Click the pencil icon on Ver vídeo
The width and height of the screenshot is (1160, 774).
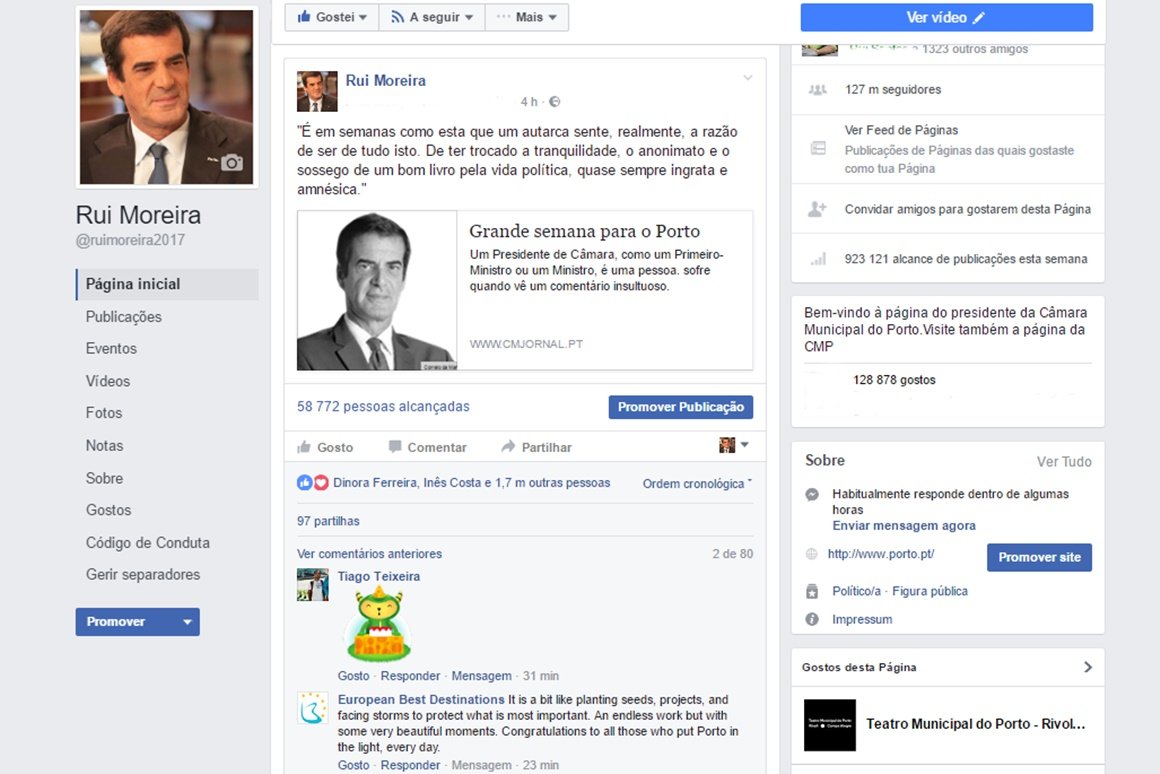tap(979, 18)
